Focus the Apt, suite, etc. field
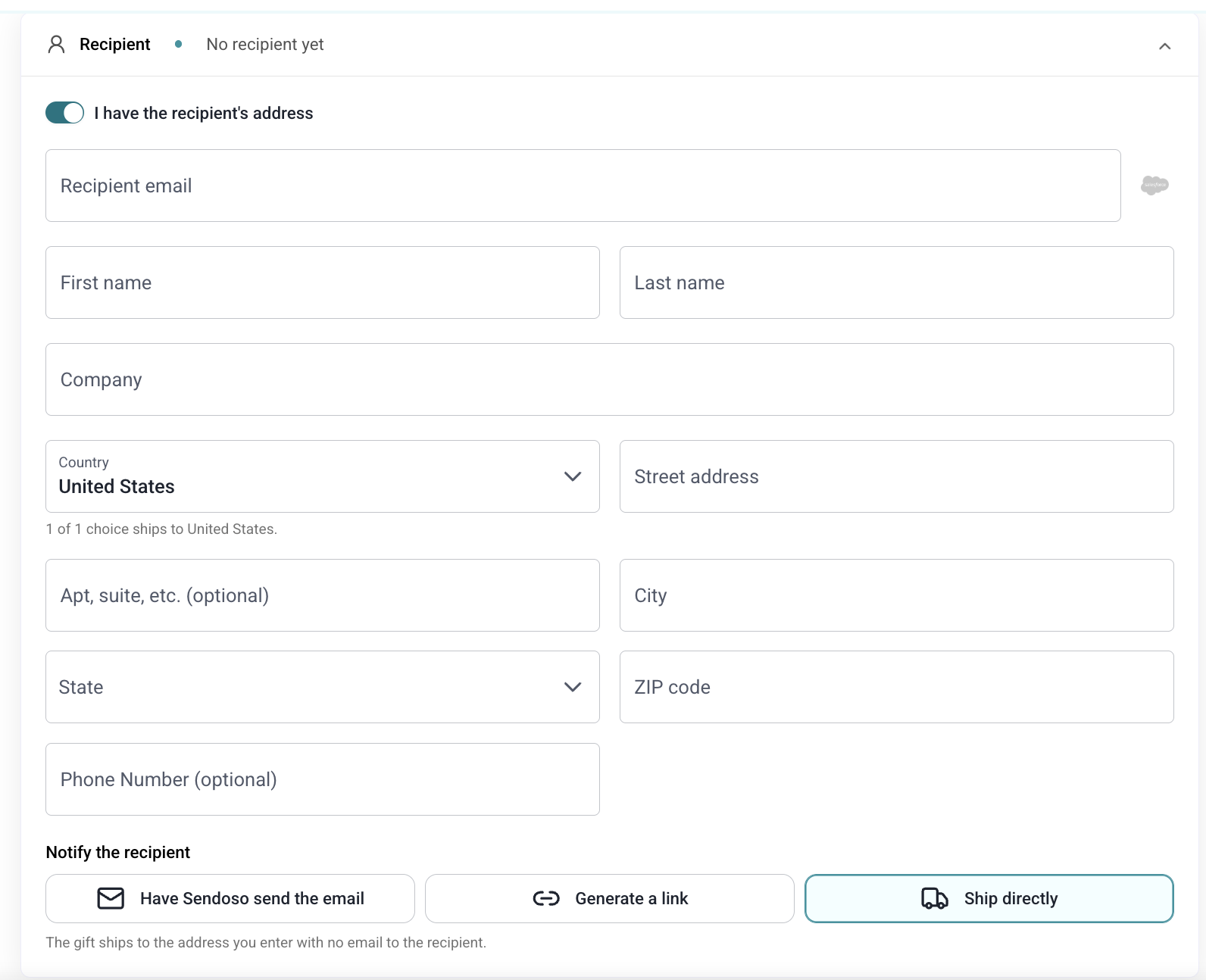 click(x=323, y=595)
